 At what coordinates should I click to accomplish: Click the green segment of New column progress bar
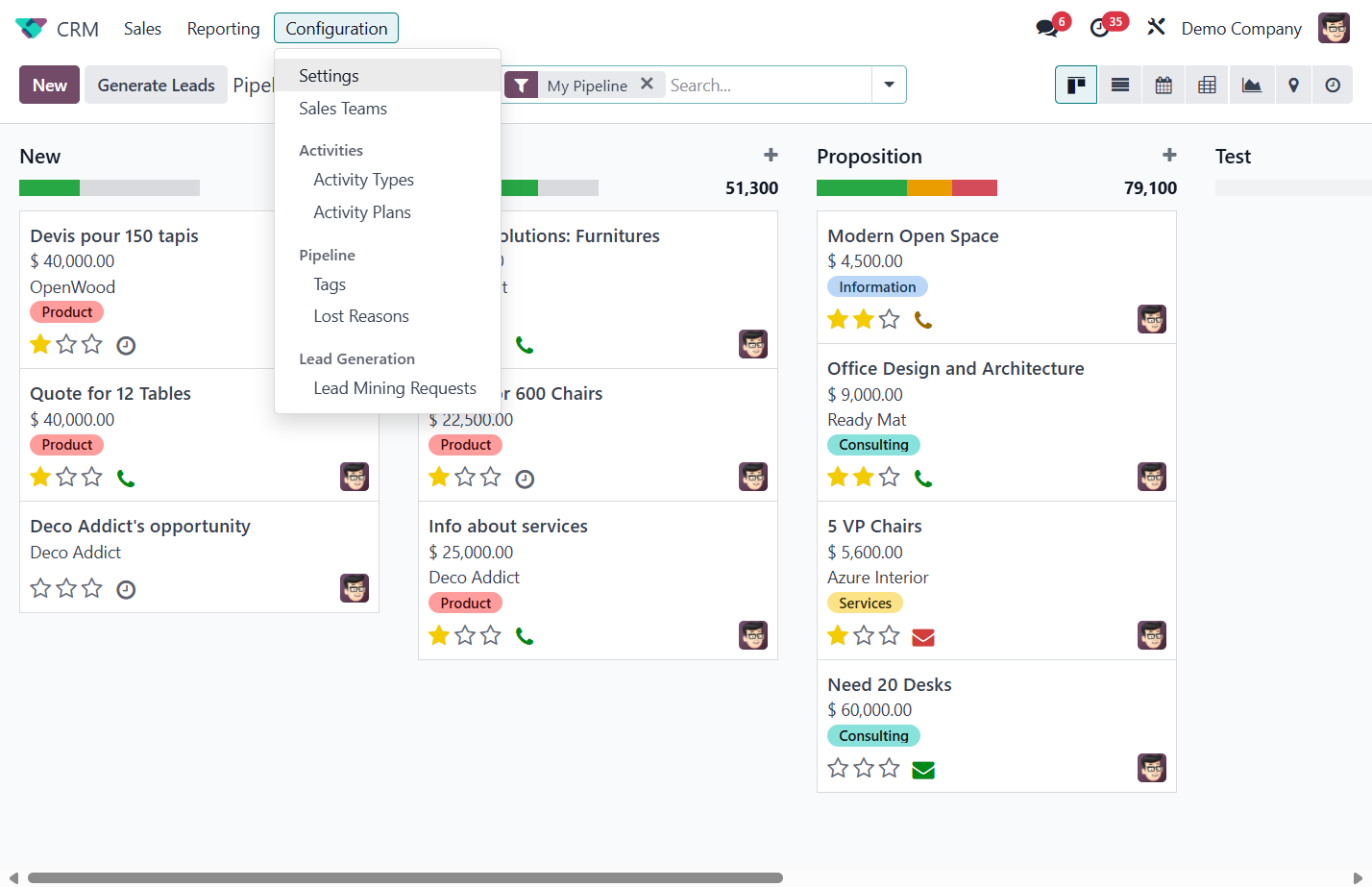pyautogui.click(x=49, y=188)
